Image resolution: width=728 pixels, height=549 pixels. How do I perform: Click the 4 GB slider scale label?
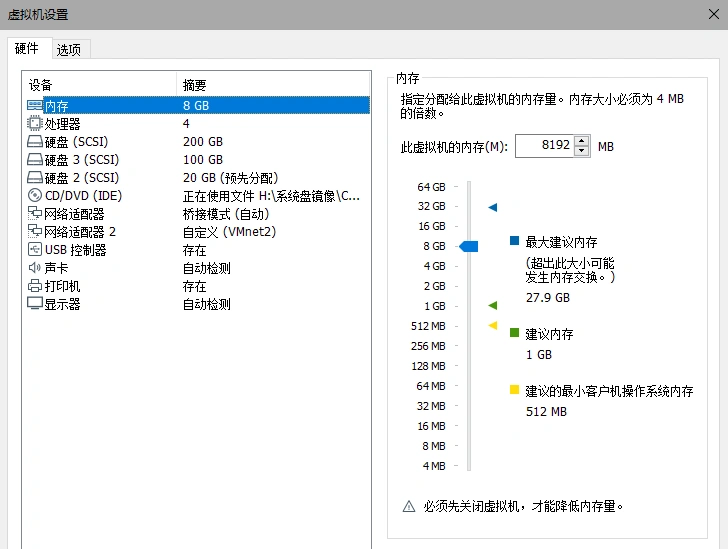tap(434, 266)
